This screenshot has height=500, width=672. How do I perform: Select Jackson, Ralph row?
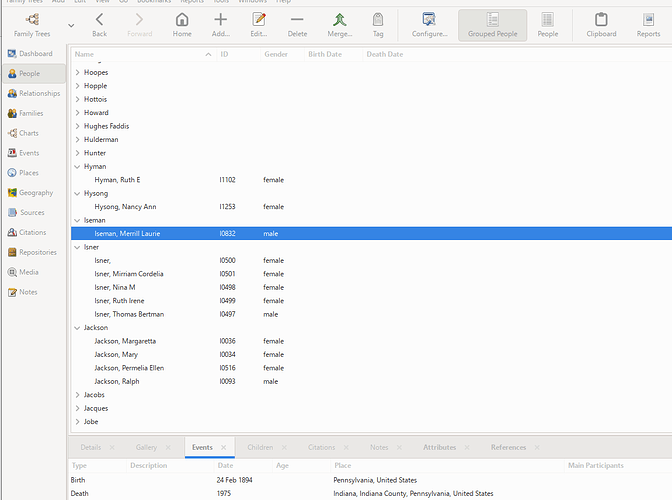[371, 381]
